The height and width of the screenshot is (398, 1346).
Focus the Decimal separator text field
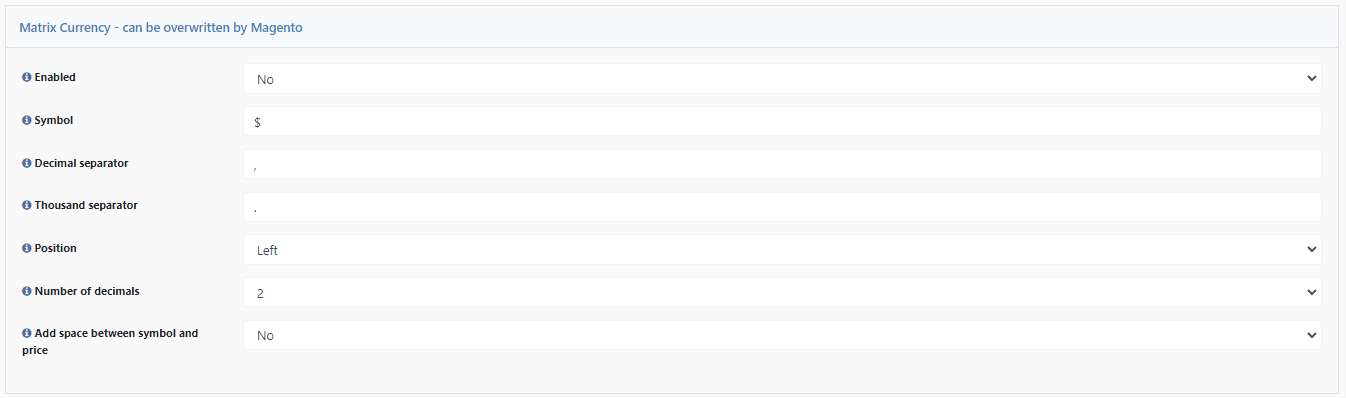(x=782, y=164)
